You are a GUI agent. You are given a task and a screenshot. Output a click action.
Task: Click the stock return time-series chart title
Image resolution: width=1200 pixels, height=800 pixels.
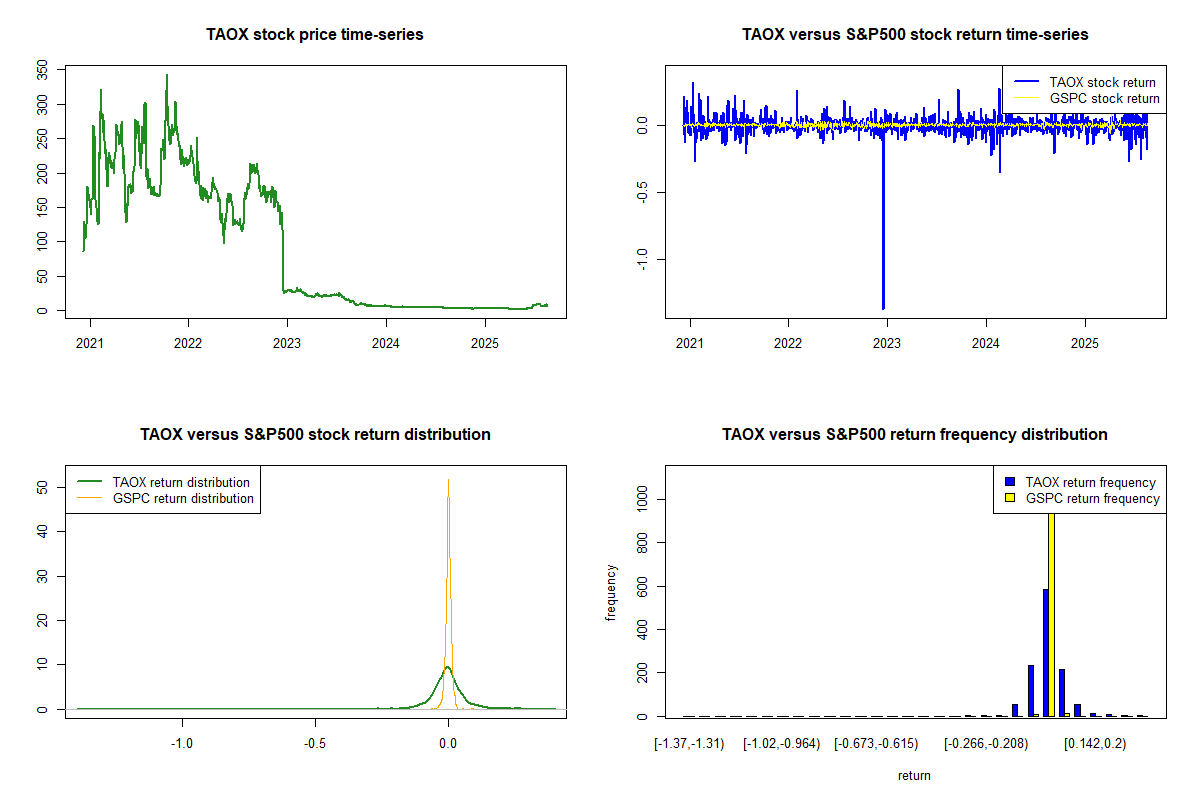coord(915,35)
